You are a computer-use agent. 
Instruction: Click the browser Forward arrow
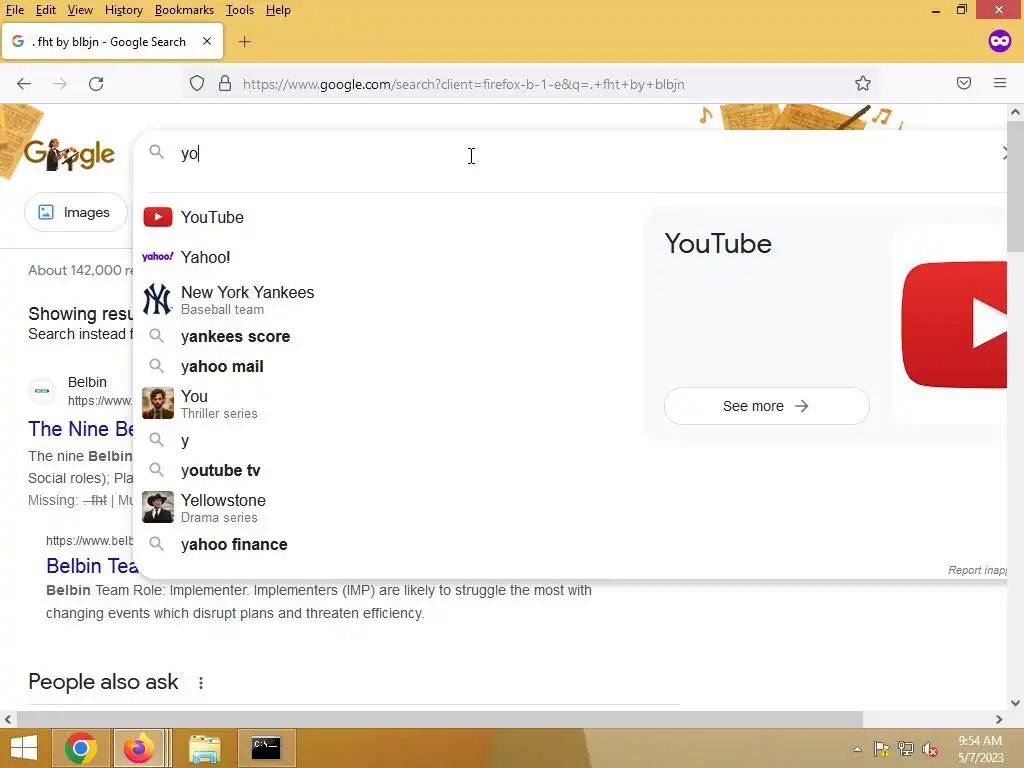click(60, 84)
